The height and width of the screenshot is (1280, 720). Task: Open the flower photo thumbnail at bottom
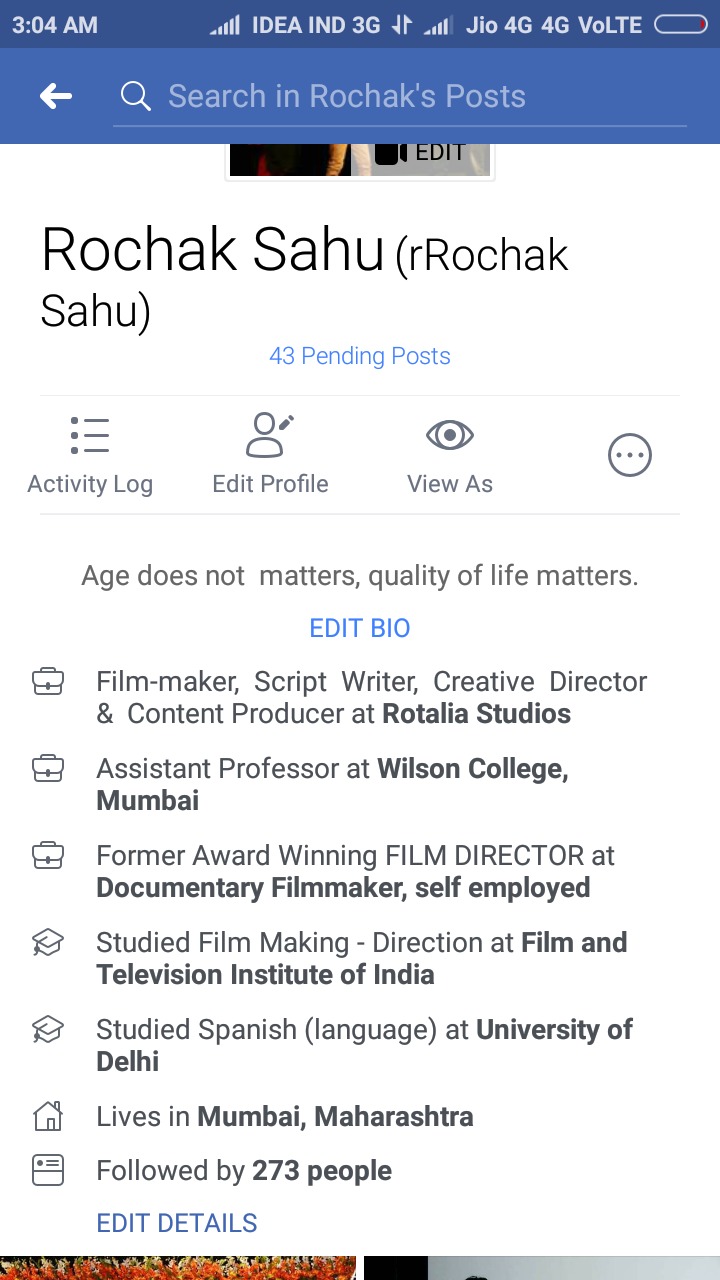point(178,1268)
